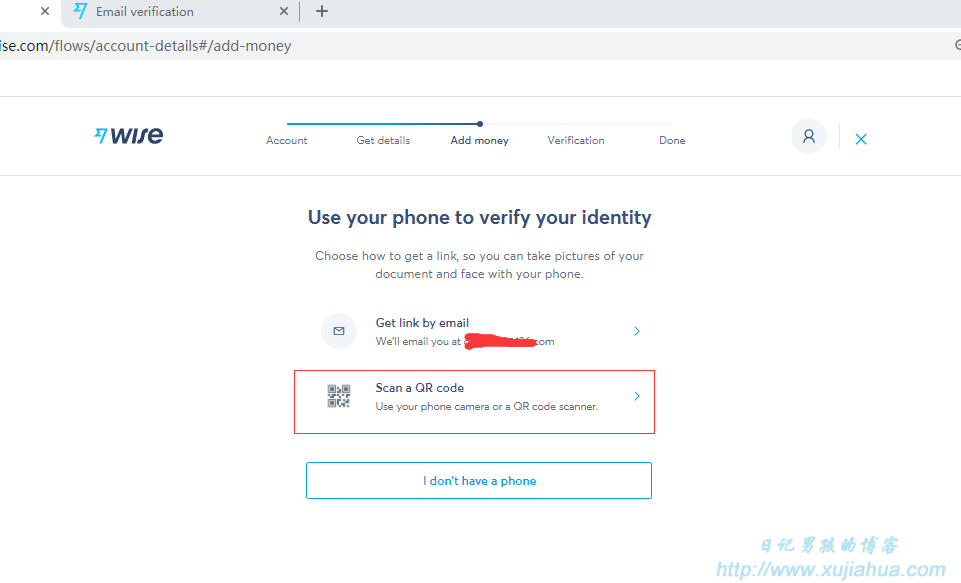
Task: Go to the Account step
Action: pos(286,140)
